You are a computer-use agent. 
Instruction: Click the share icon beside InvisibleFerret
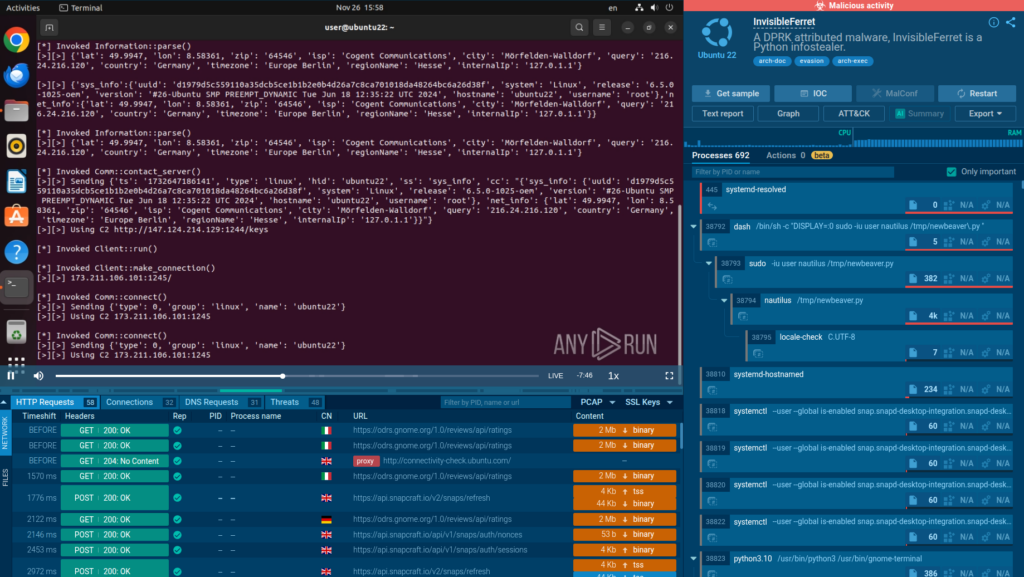pyautogui.click(x=1011, y=22)
